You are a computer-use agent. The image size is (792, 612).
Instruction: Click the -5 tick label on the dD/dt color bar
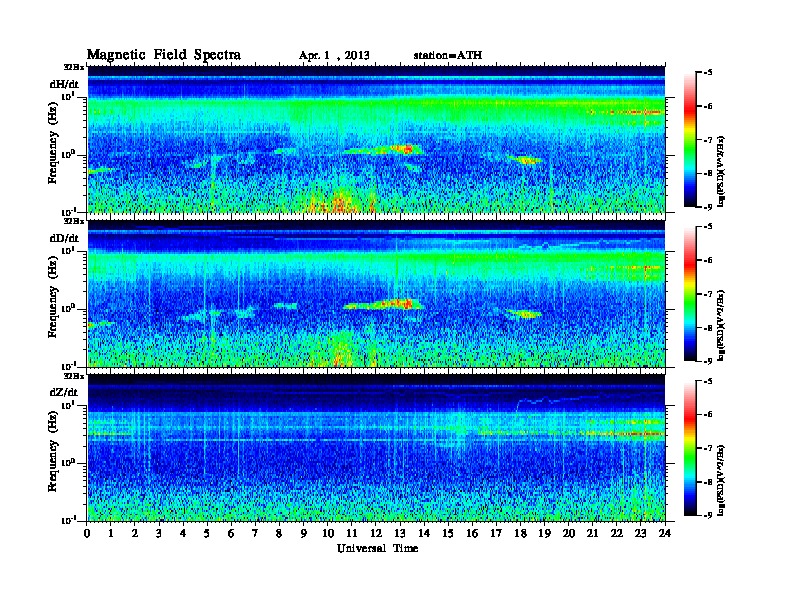(707, 227)
